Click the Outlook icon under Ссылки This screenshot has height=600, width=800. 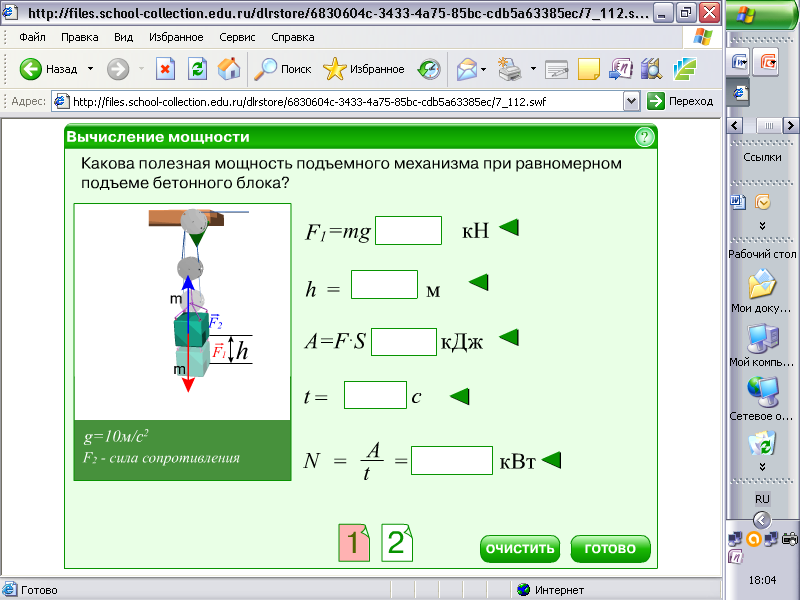pyautogui.click(x=763, y=202)
